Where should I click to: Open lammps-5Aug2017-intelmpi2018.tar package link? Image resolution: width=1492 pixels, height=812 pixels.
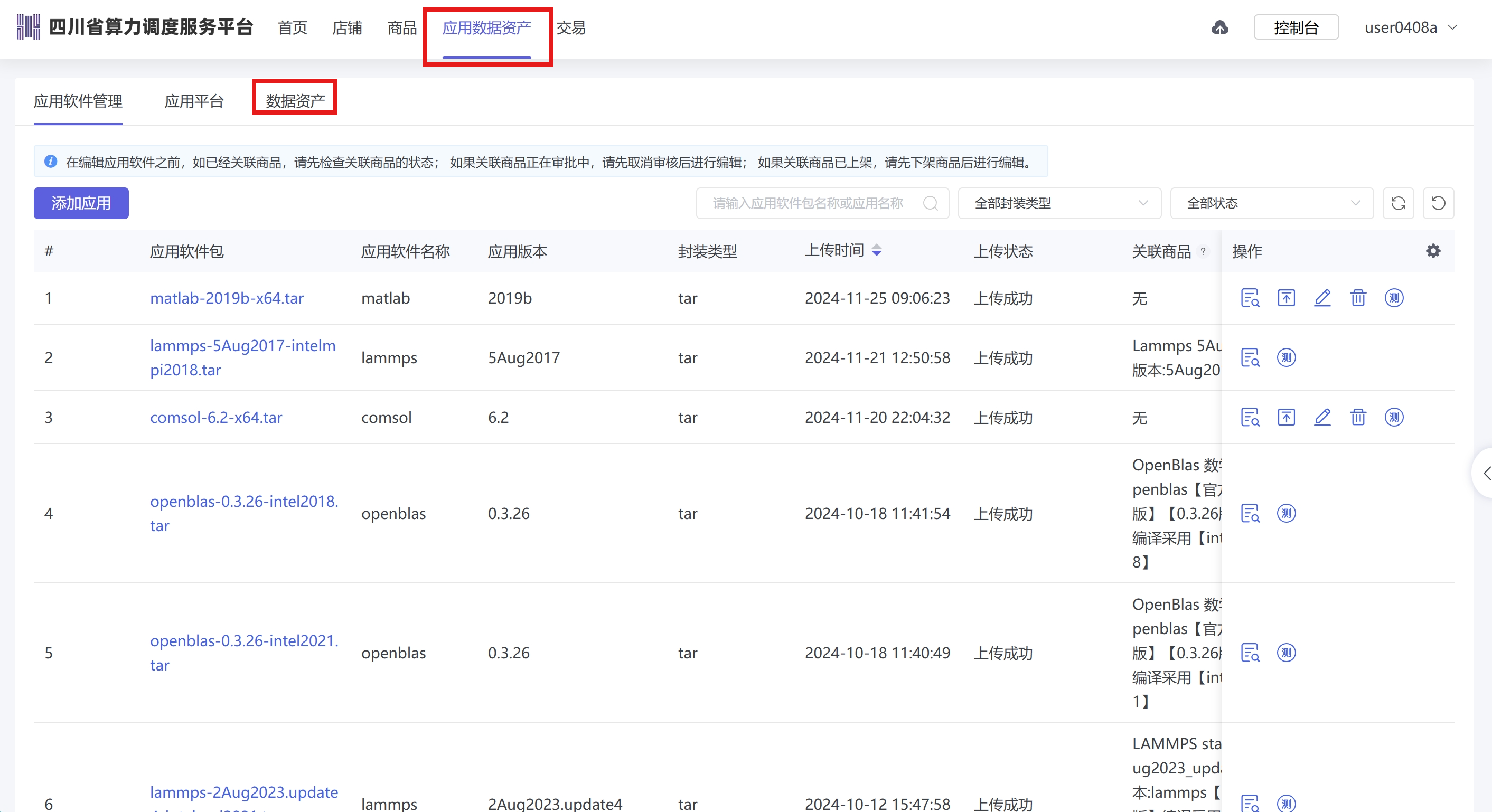(x=243, y=357)
